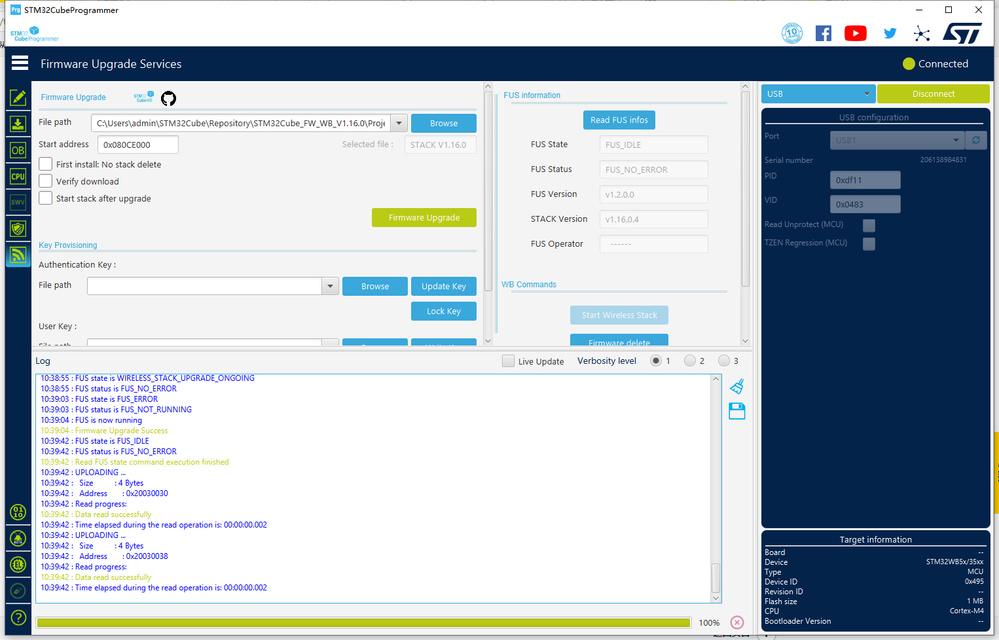Open the ST community network icon
Image resolution: width=999 pixels, height=640 pixels.
921,34
